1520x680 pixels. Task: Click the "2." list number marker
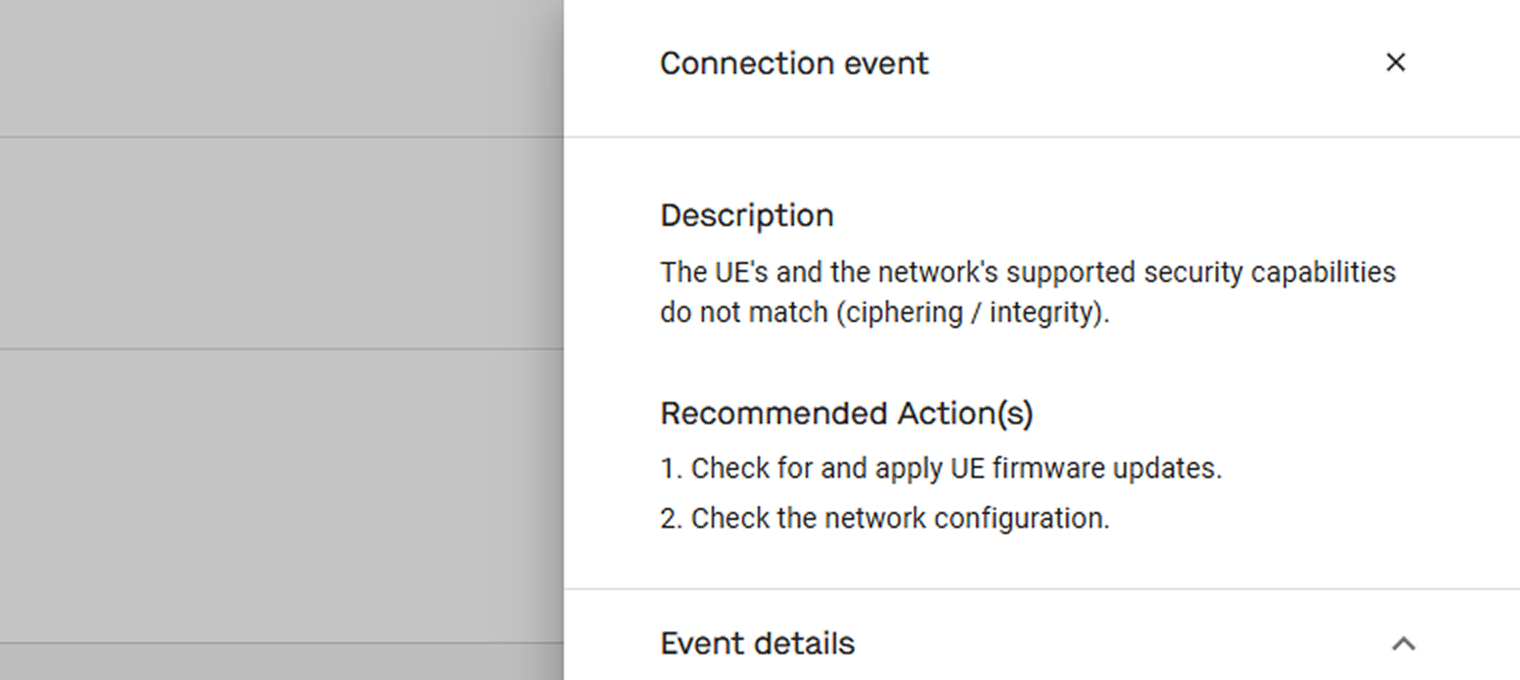pyautogui.click(x=672, y=518)
